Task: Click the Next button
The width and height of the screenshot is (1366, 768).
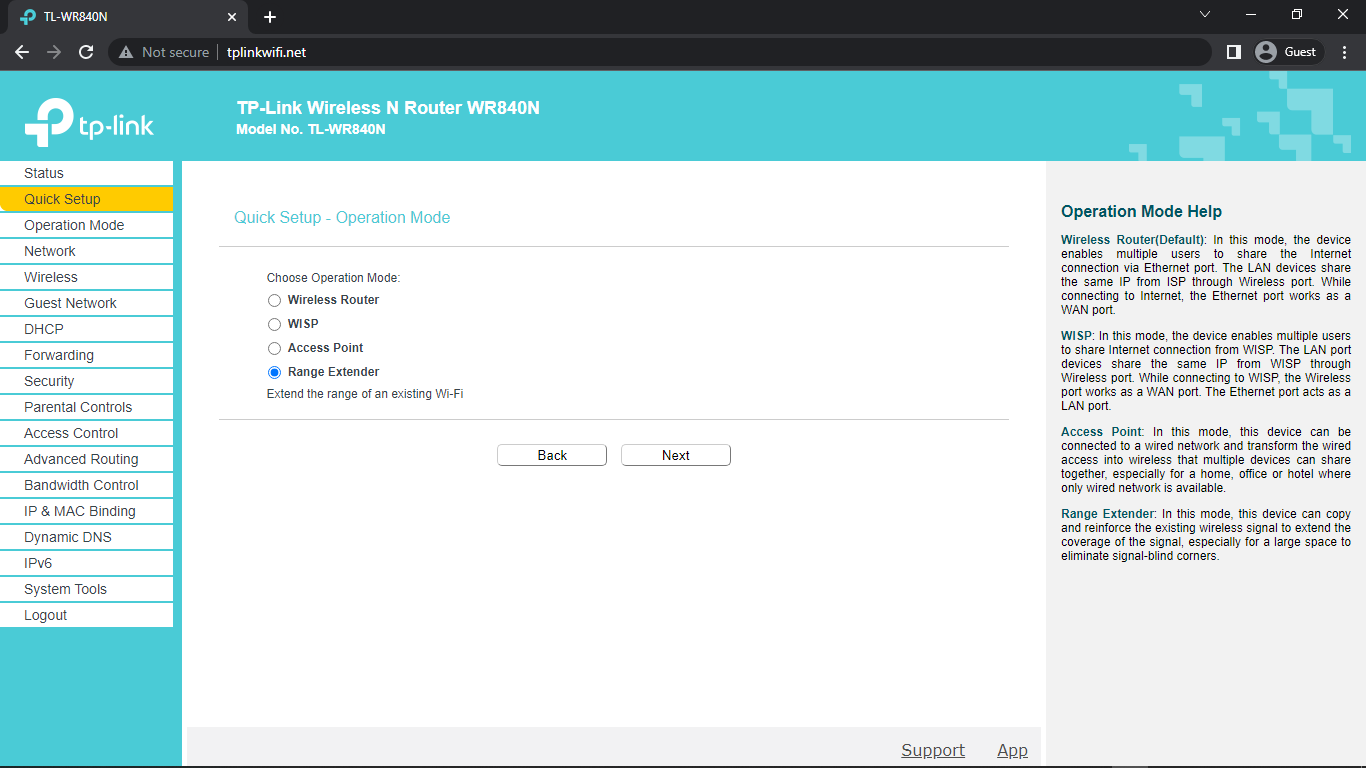Action: tap(676, 455)
